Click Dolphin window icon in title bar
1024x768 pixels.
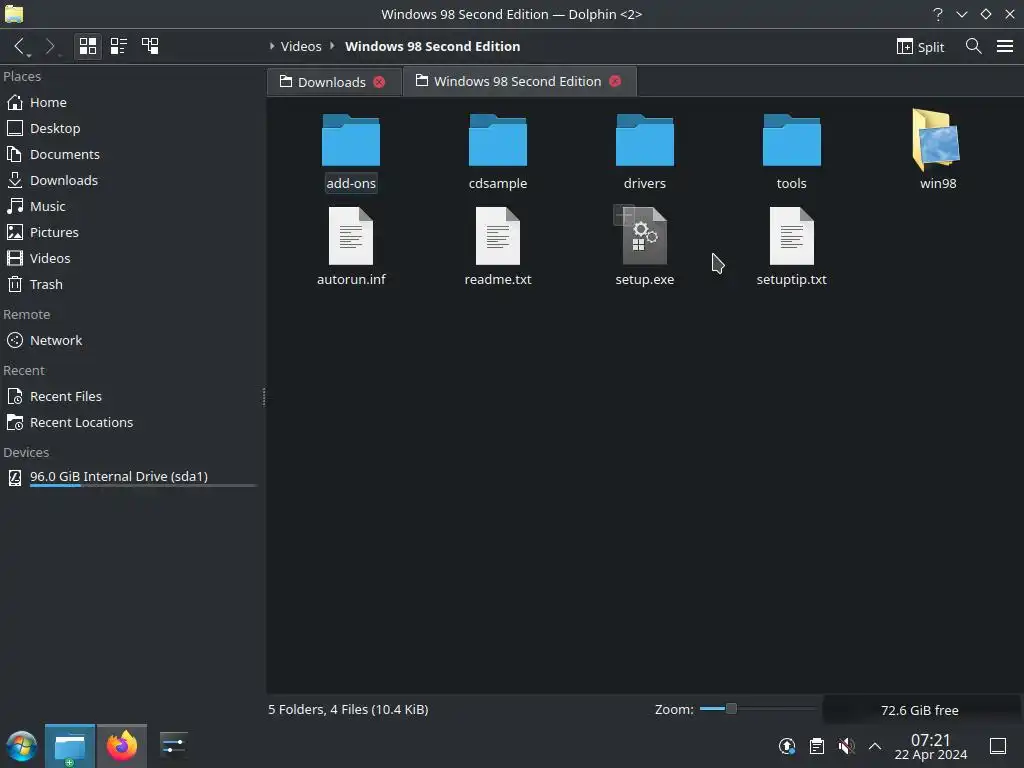pos(14,14)
